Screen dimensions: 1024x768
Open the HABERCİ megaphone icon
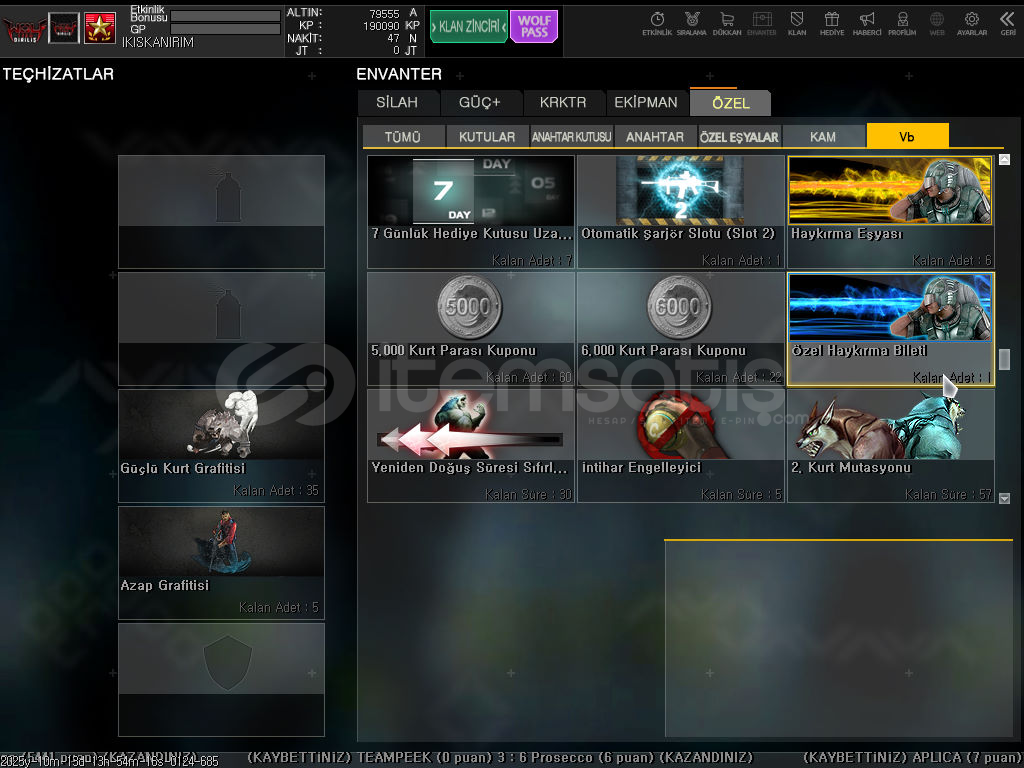point(867,24)
